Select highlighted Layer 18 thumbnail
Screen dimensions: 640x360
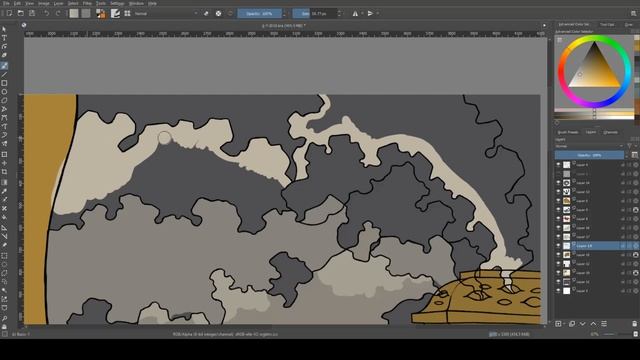point(567,246)
